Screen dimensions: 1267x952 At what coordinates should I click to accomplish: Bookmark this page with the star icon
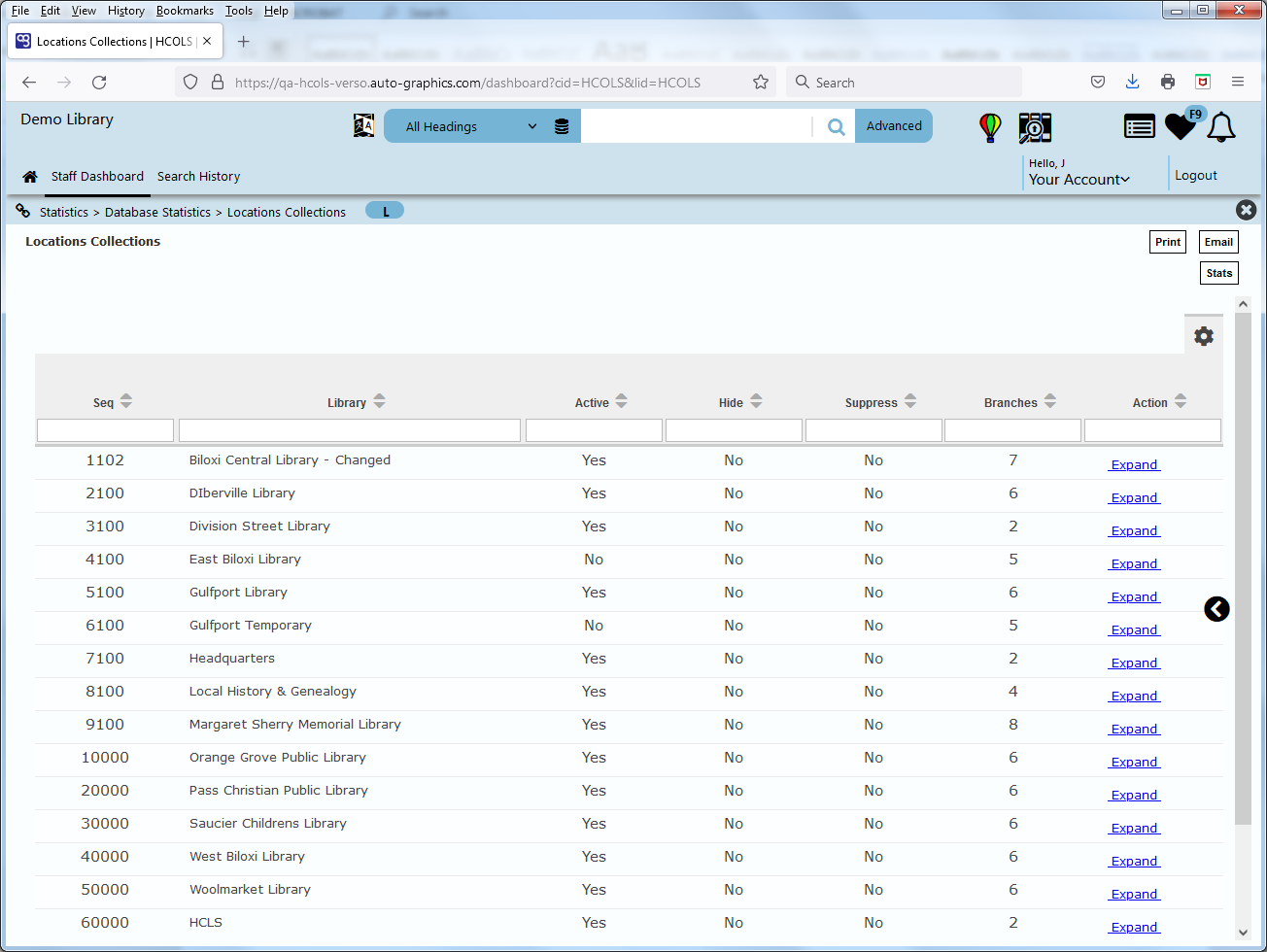click(761, 83)
